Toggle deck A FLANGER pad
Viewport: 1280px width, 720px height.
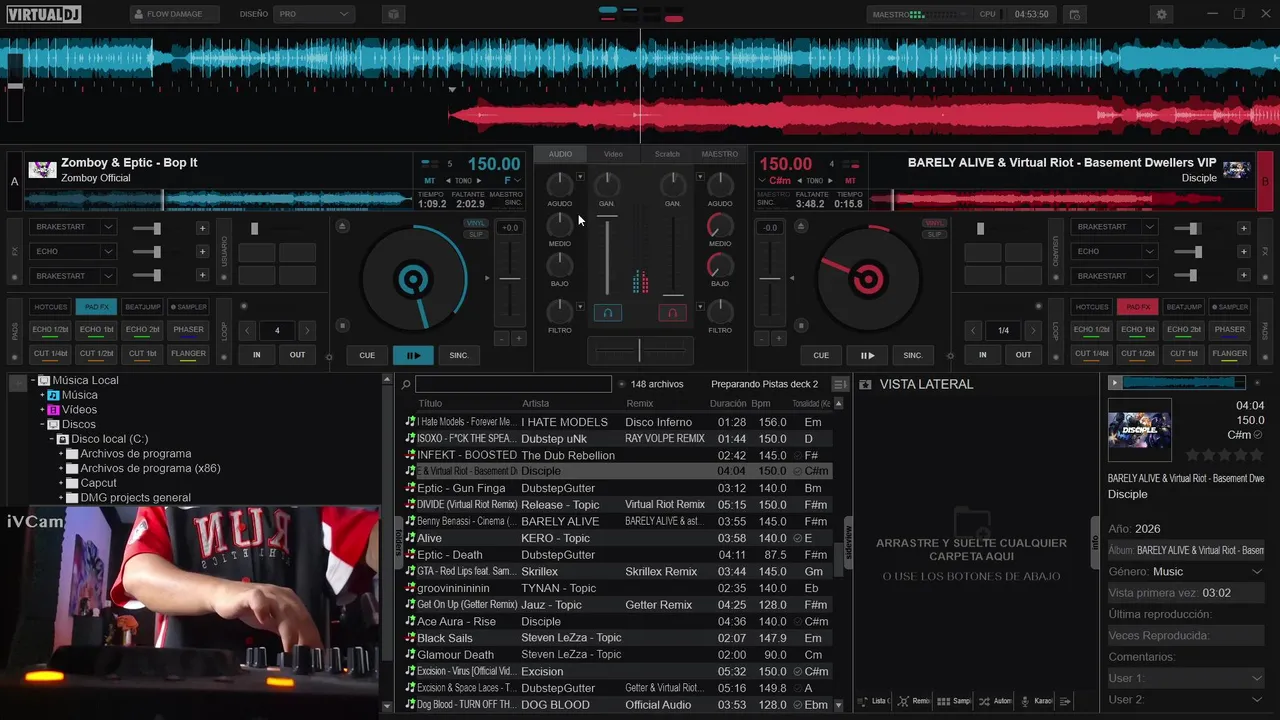coord(188,353)
